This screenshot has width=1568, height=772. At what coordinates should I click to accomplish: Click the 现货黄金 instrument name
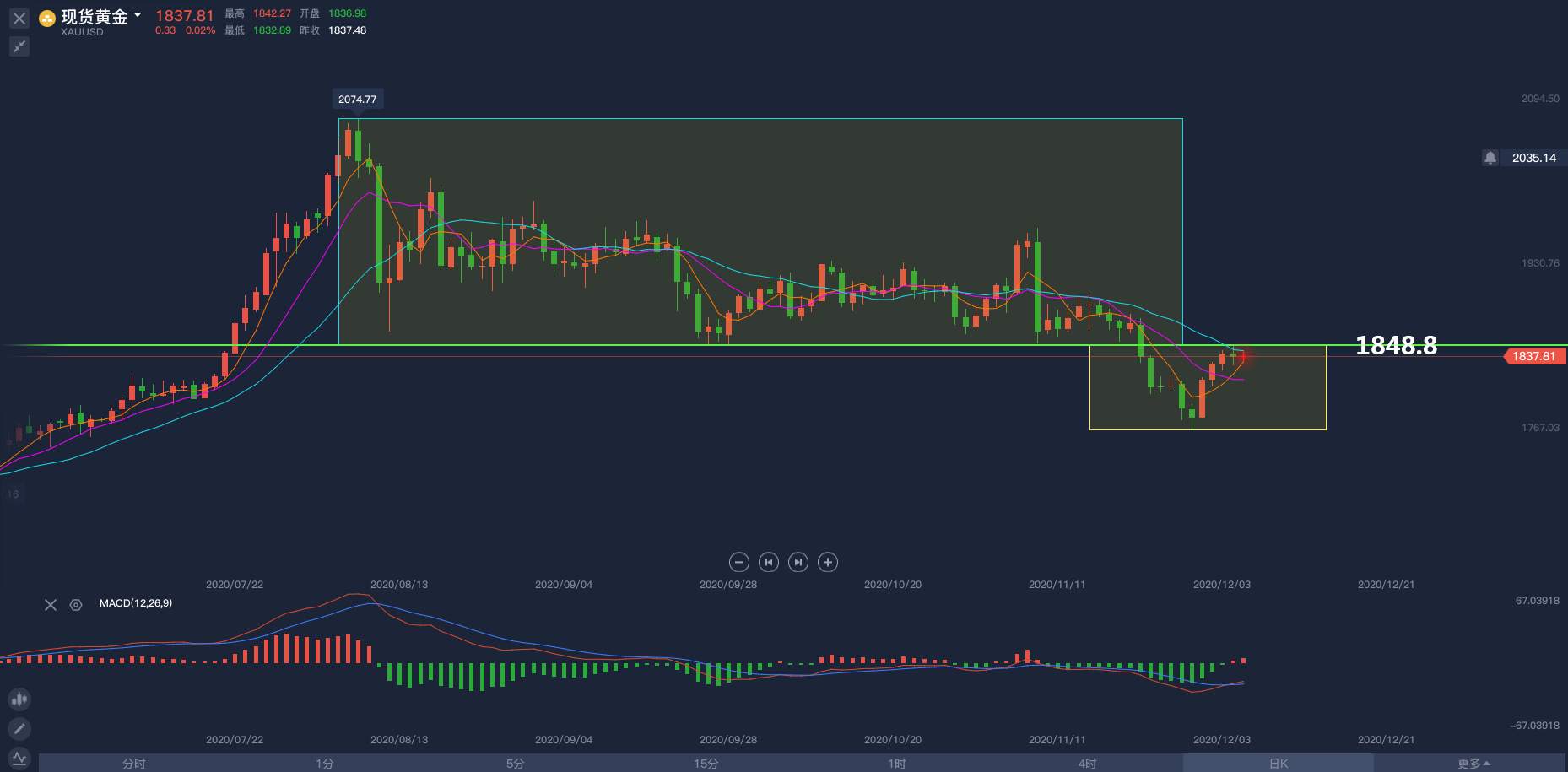pyautogui.click(x=95, y=17)
